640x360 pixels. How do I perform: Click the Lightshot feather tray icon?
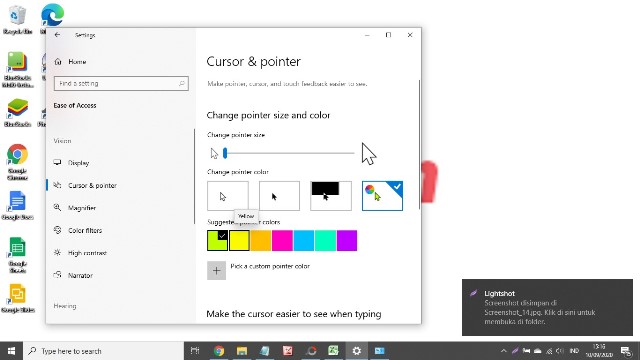point(515,351)
